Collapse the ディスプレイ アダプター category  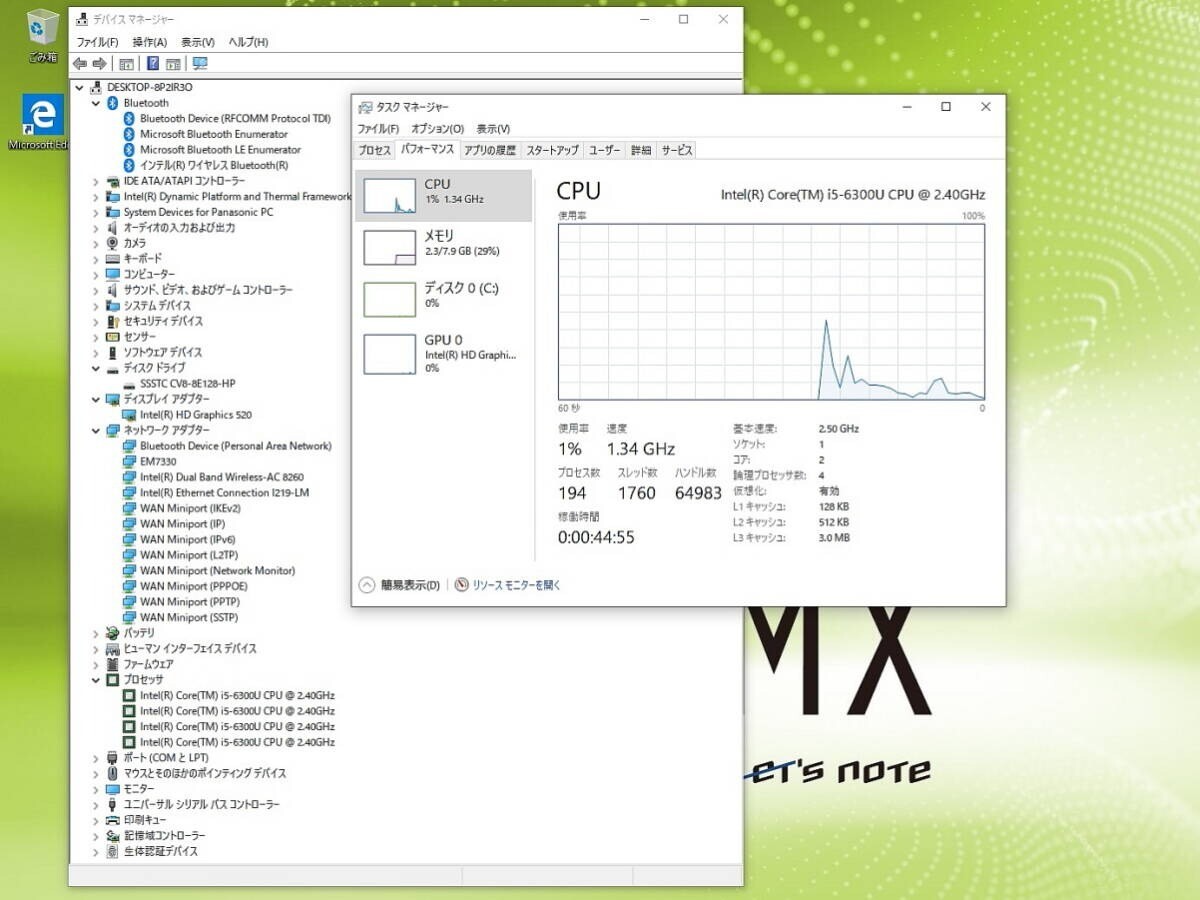(x=96, y=399)
